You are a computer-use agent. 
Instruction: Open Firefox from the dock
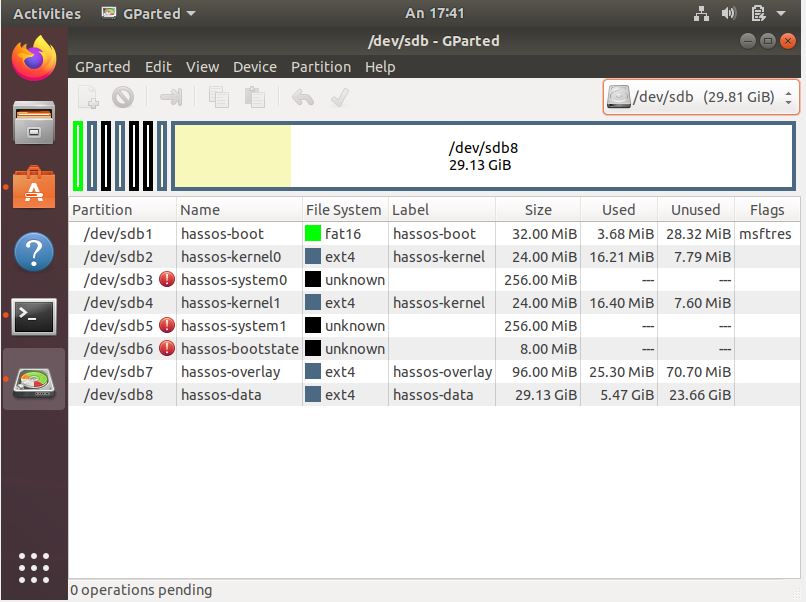[34, 59]
